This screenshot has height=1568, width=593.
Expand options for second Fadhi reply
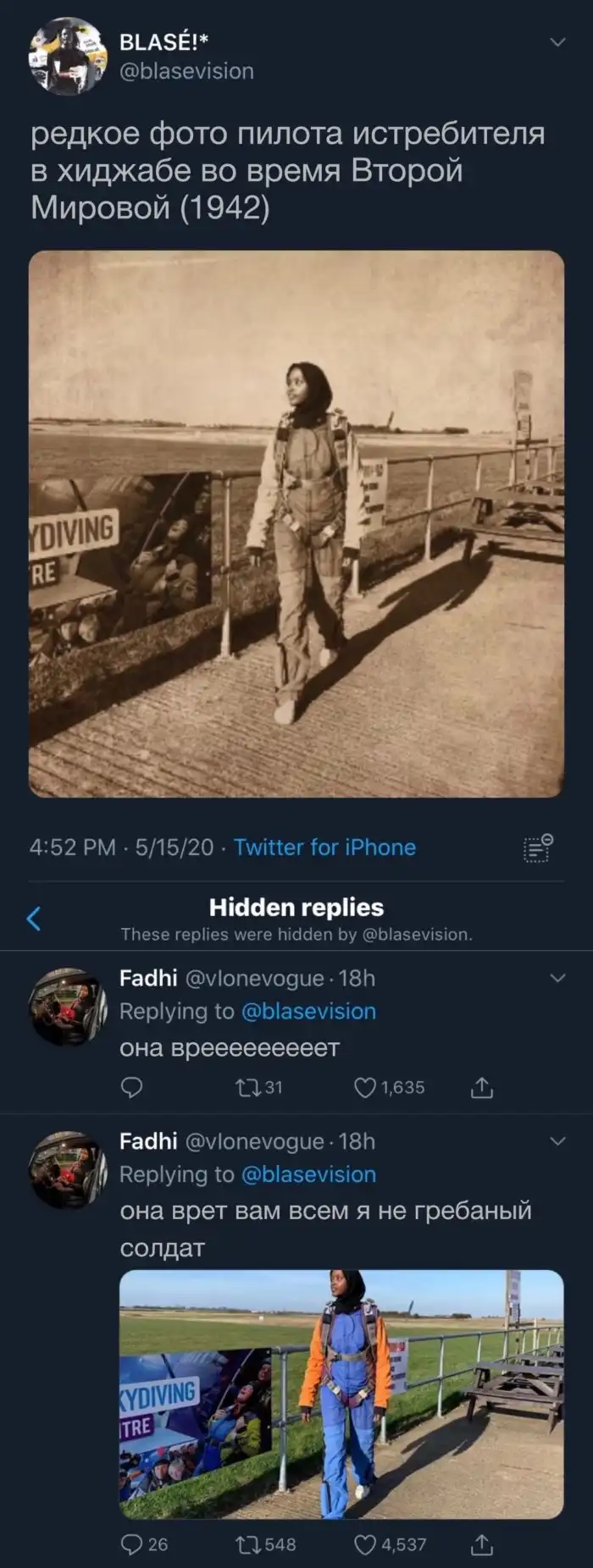click(x=557, y=1141)
